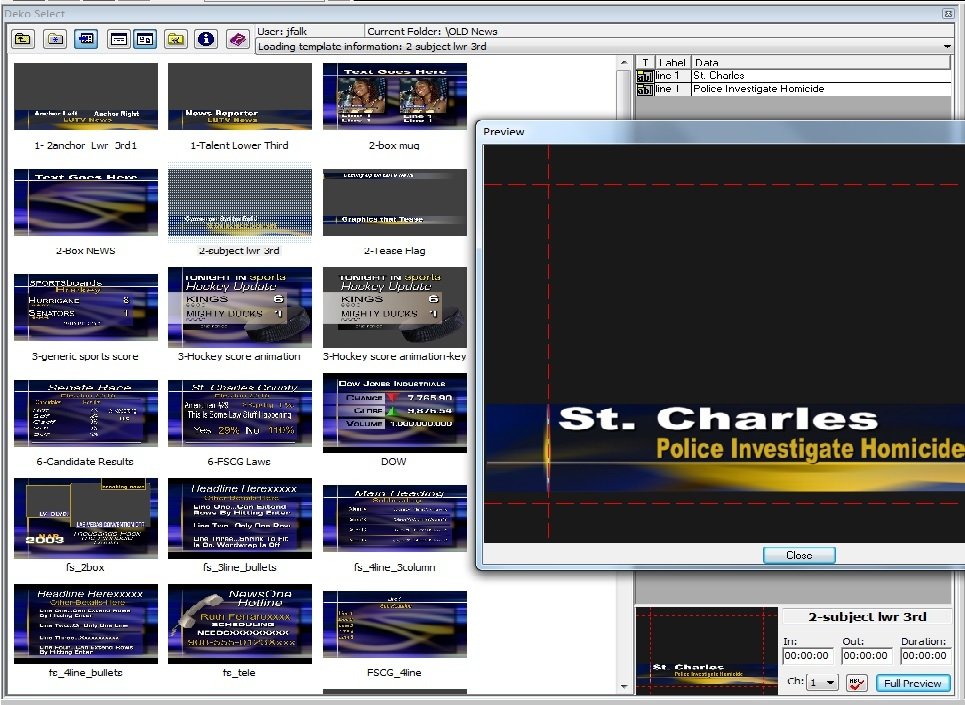This screenshot has width=965, height=705.
Task: Click the In timecode field
Action: tap(807, 656)
